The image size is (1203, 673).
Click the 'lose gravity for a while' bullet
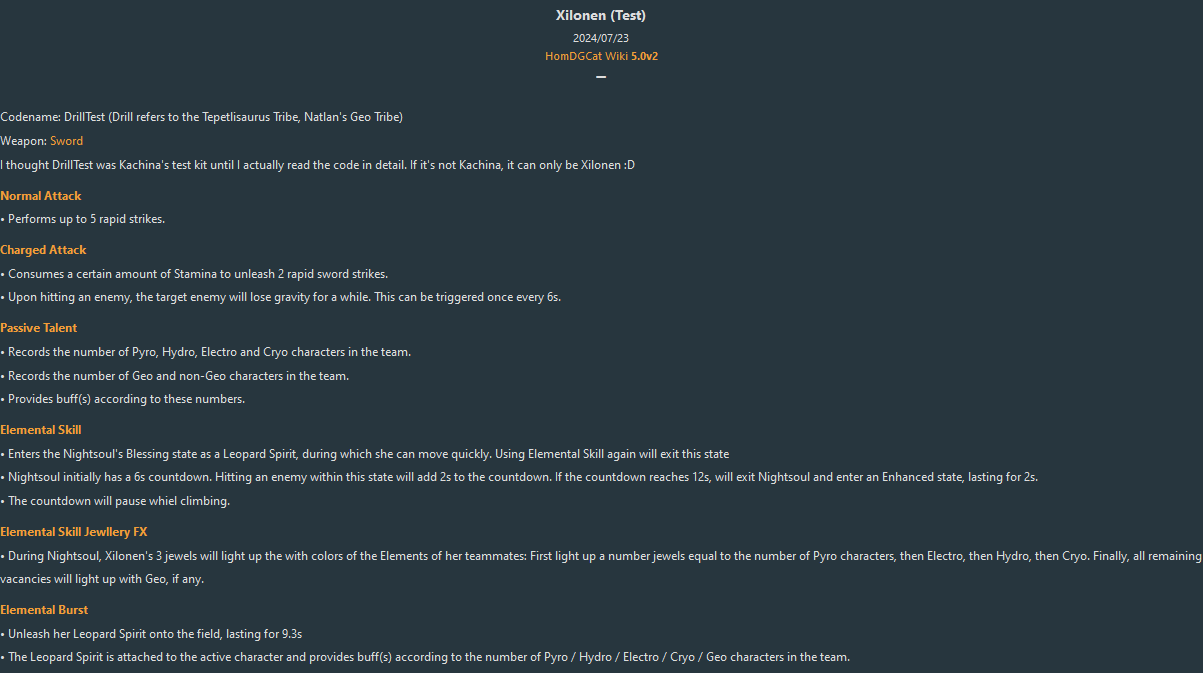click(281, 297)
